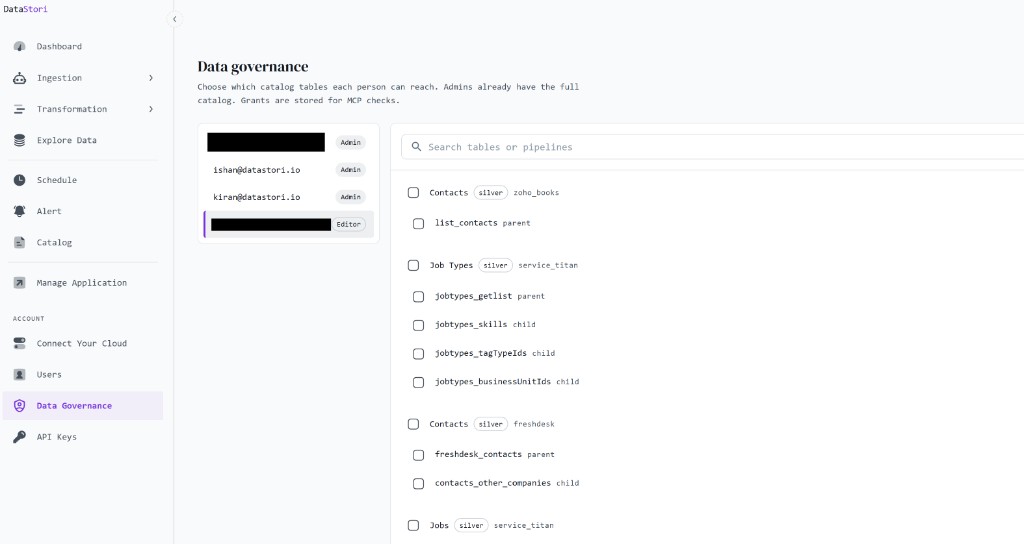Expand the Ingestion submenu arrow
The width and height of the screenshot is (1024, 544).
point(151,78)
